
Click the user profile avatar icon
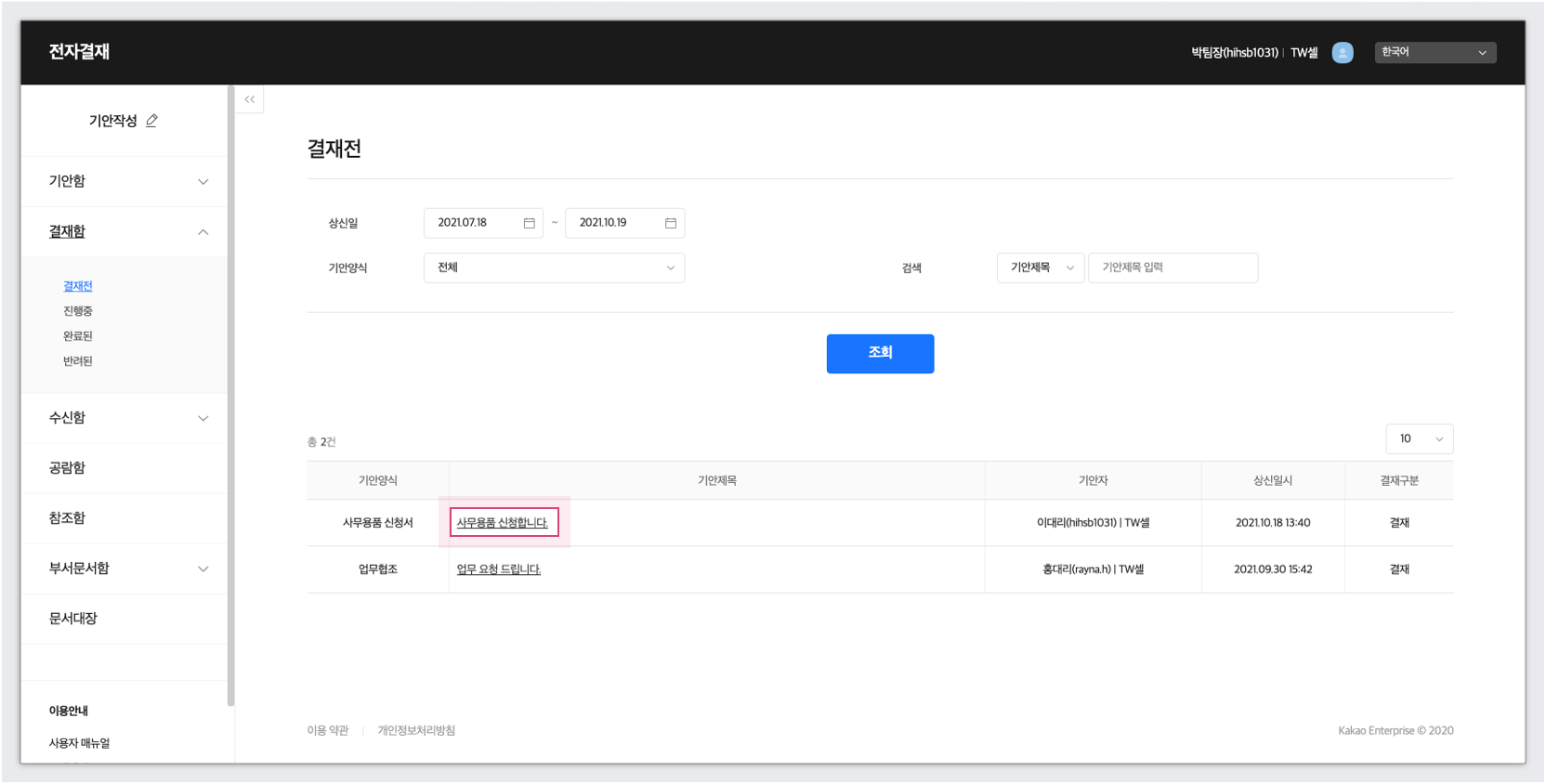click(x=1343, y=53)
